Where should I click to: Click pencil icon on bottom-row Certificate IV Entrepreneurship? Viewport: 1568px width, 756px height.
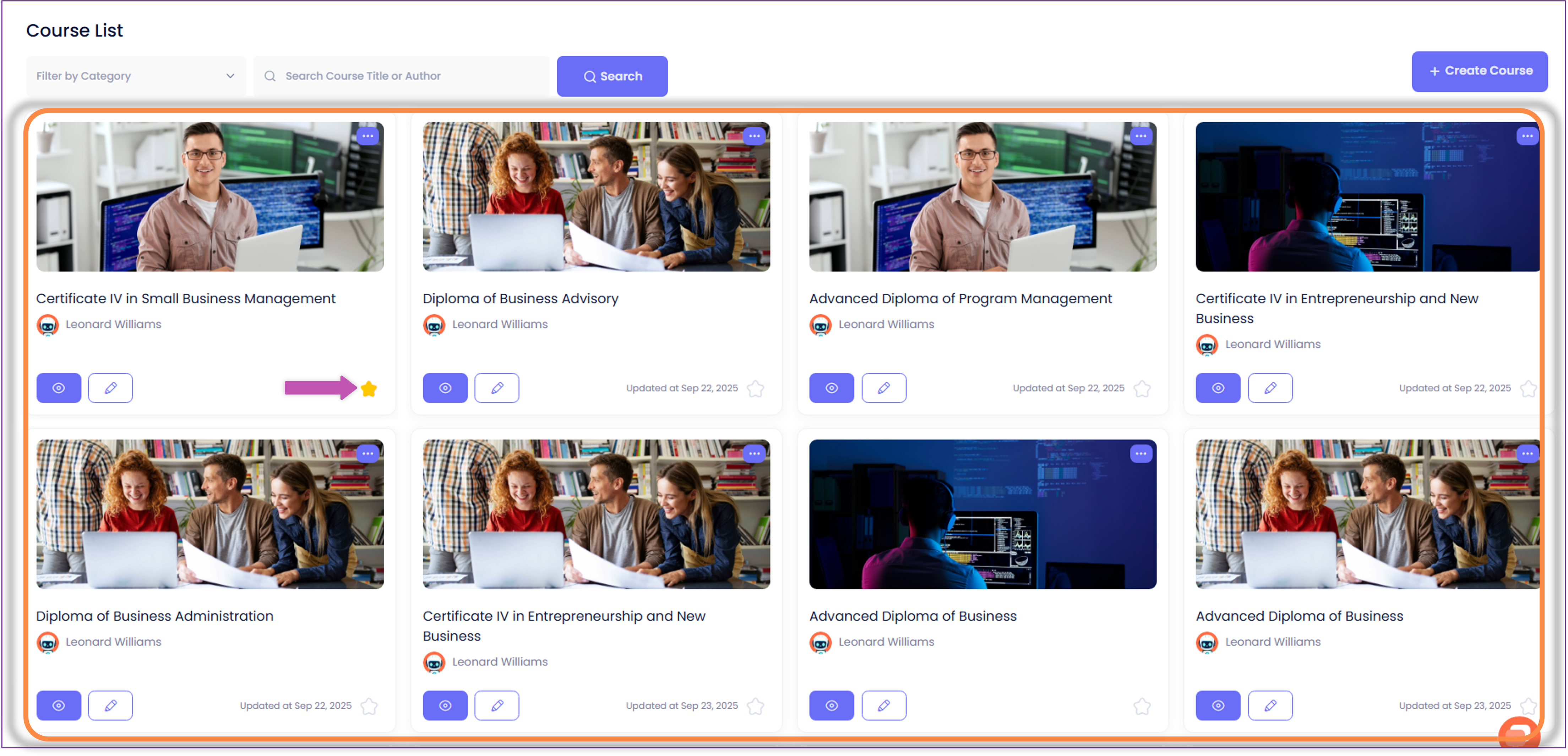coord(497,706)
